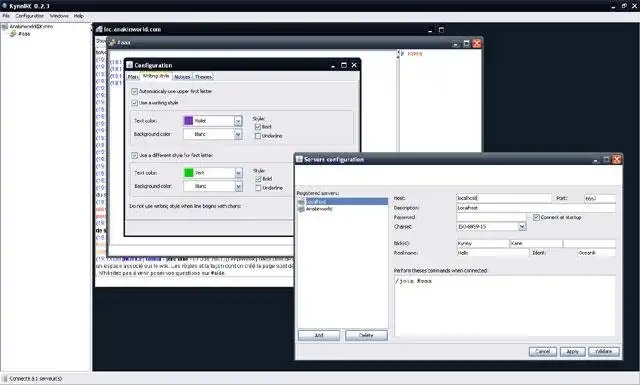The height and width of the screenshot is (385, 640).
Task: Toggle Bold in the writing style group
Action: [x=258, y=127]
